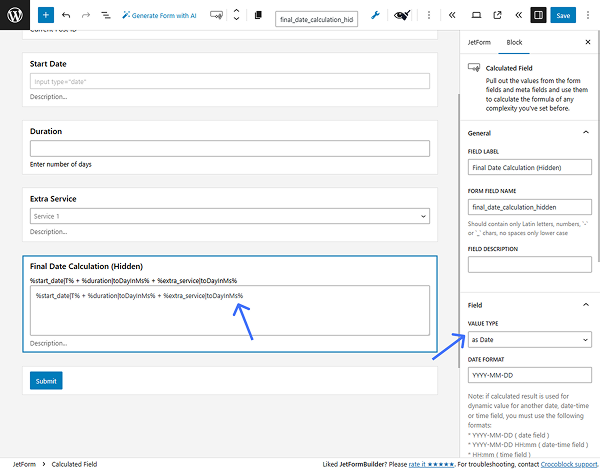Viewport: 600px width, 470px height.
Task: Open the wrench advanced settings icon
Action: (375, 15)
